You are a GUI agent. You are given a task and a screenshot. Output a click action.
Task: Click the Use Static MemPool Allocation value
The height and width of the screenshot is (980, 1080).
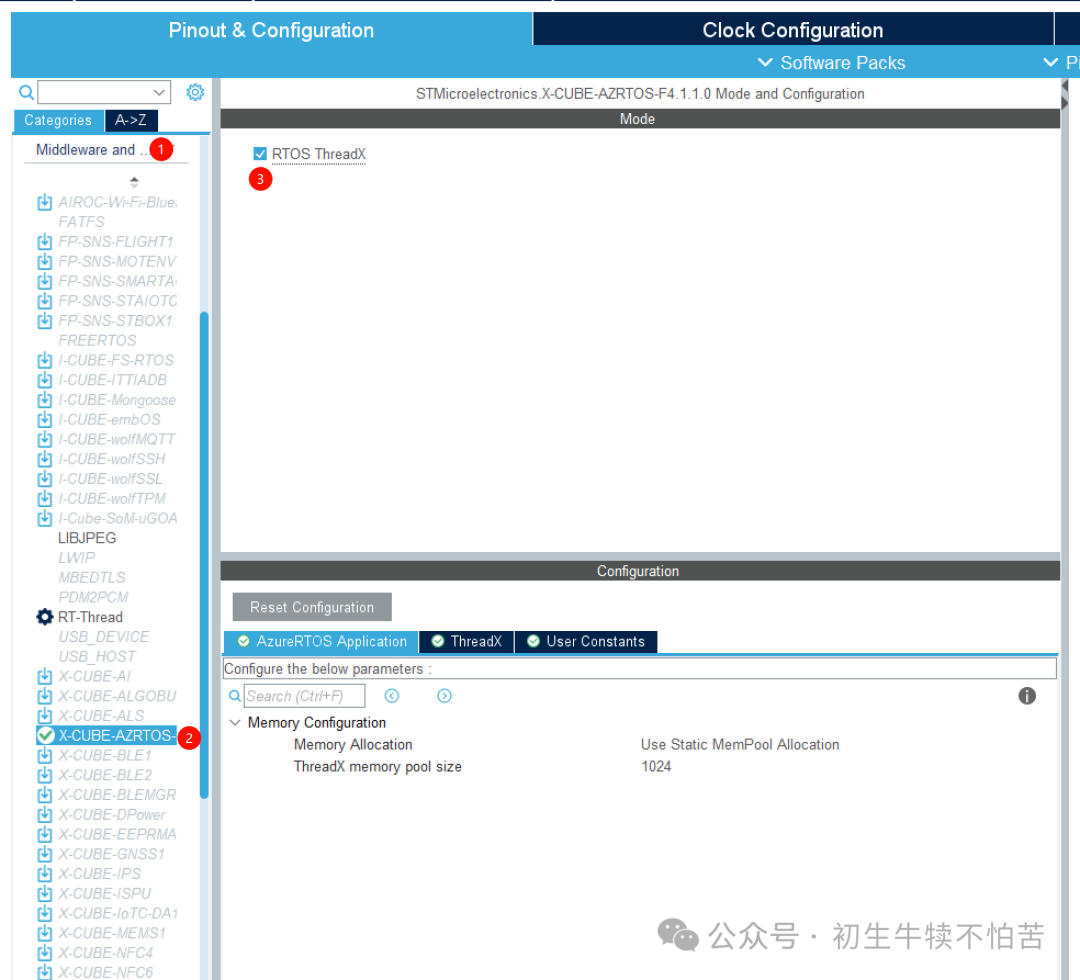click(740, 744)
